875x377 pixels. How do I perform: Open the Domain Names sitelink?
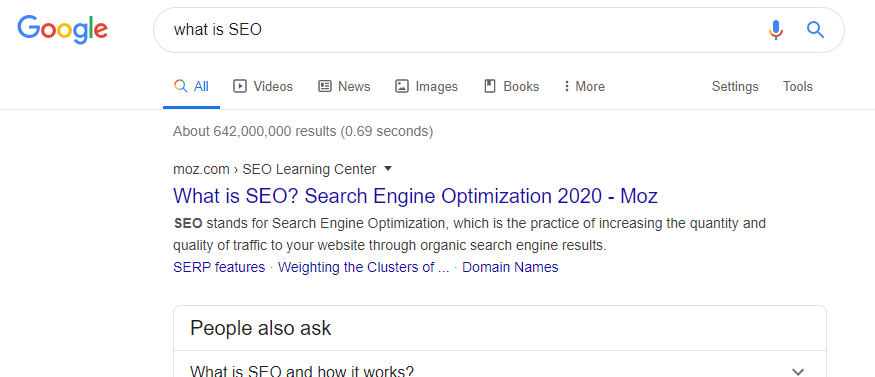(510, 267)
